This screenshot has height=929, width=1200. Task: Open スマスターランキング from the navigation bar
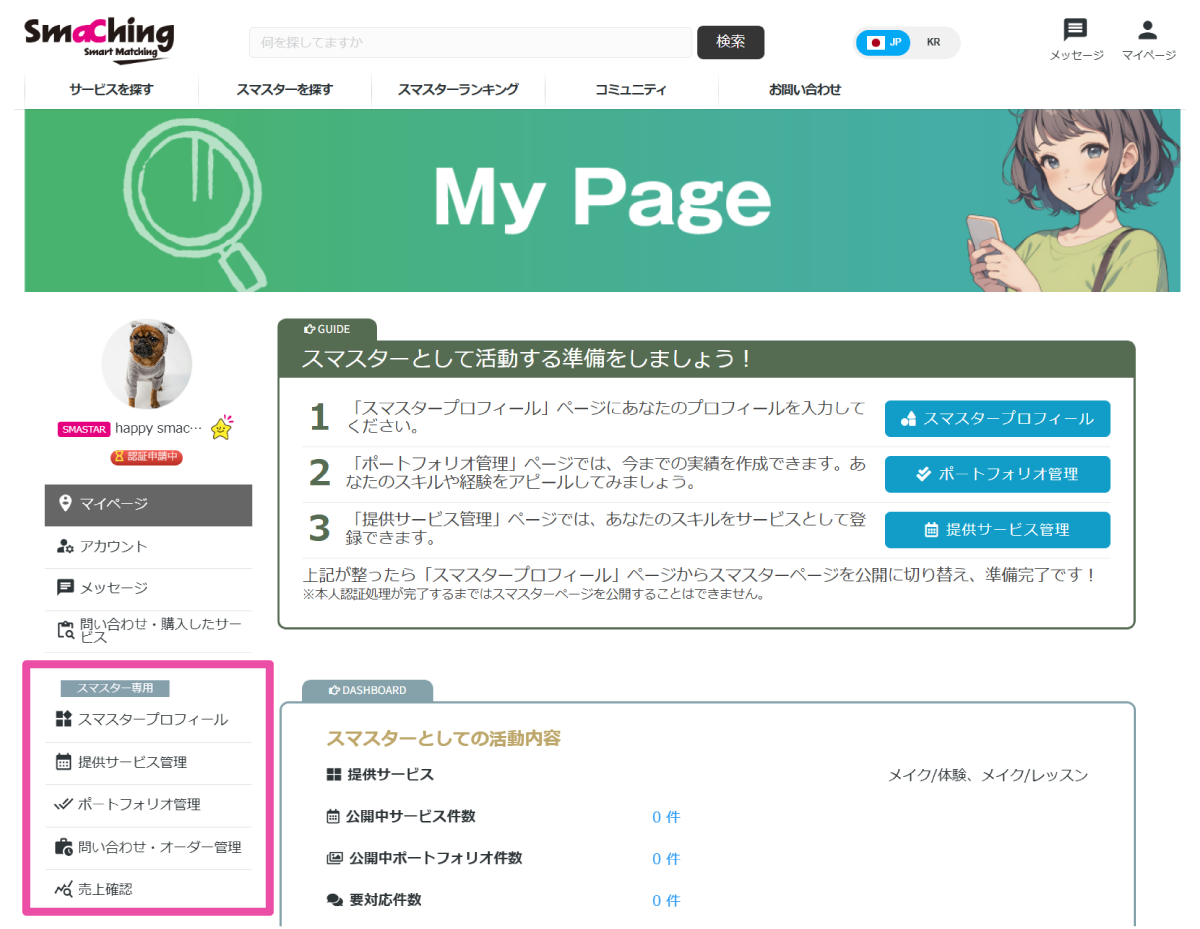point(457,89)
